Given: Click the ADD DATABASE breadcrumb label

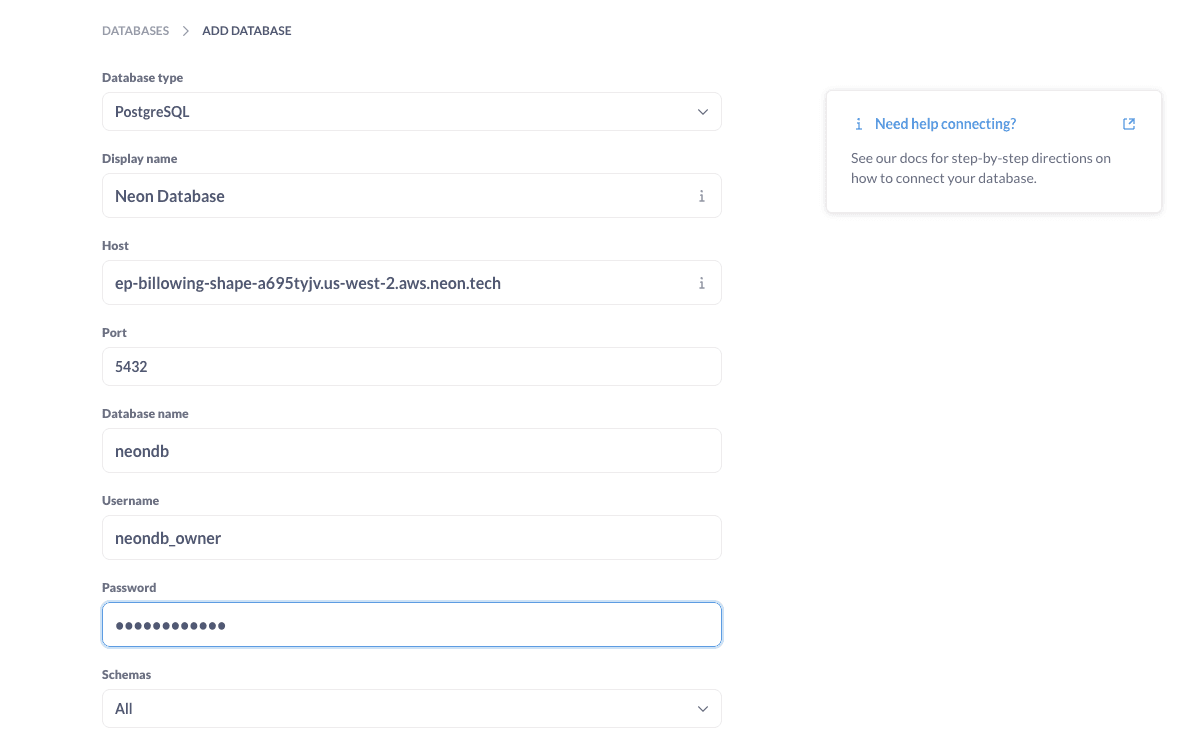Looking at the screenshot, I should [246, 30].
